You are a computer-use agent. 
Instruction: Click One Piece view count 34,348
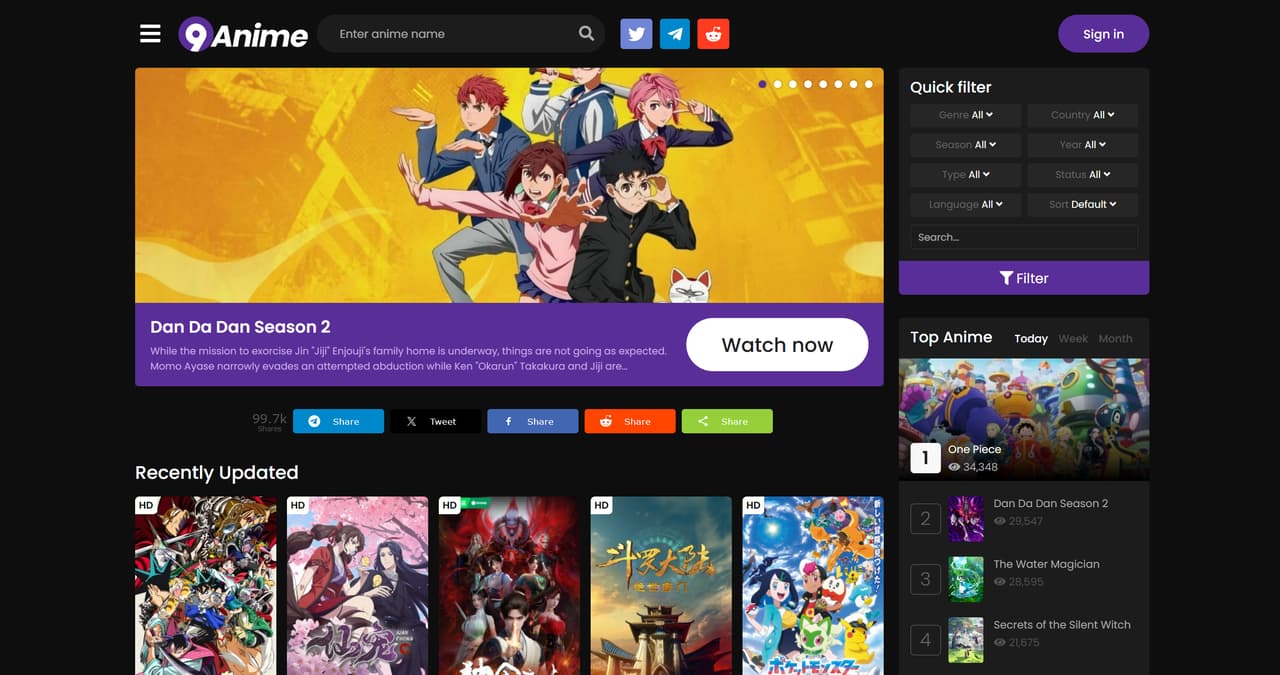[973, 467]
